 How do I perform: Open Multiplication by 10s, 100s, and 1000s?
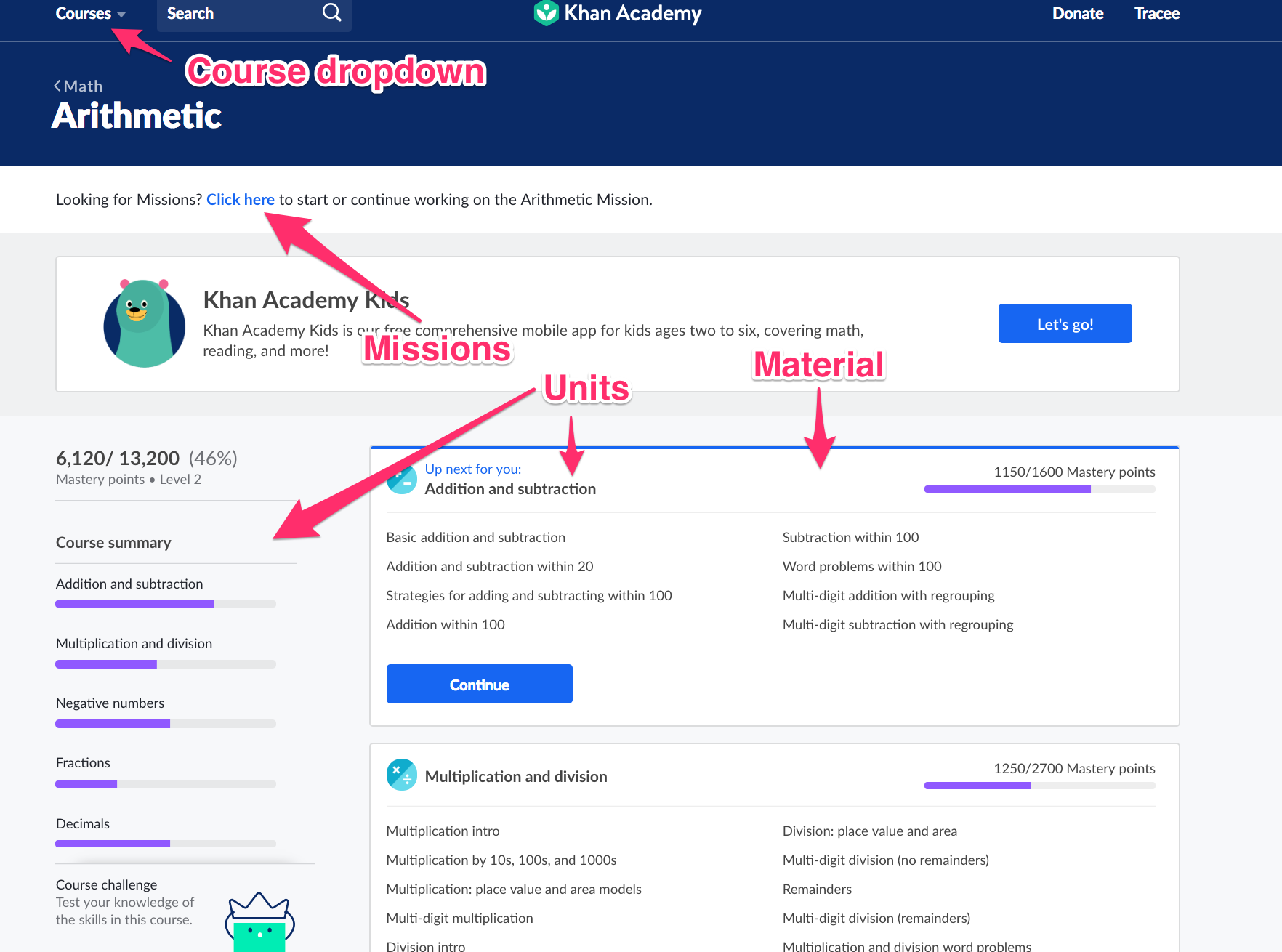coord(501,860)
